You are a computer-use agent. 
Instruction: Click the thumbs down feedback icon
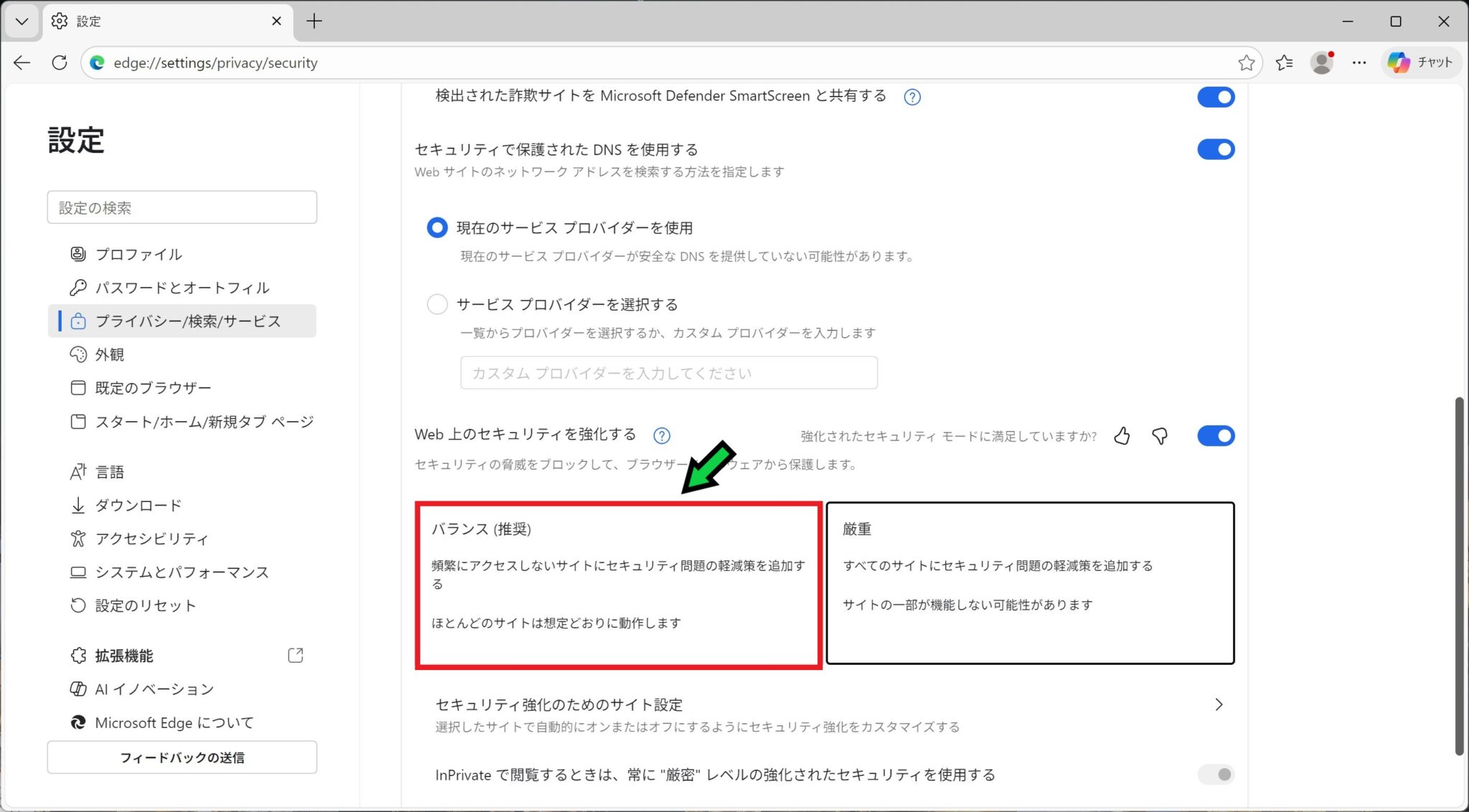[x=1159, y=435]
